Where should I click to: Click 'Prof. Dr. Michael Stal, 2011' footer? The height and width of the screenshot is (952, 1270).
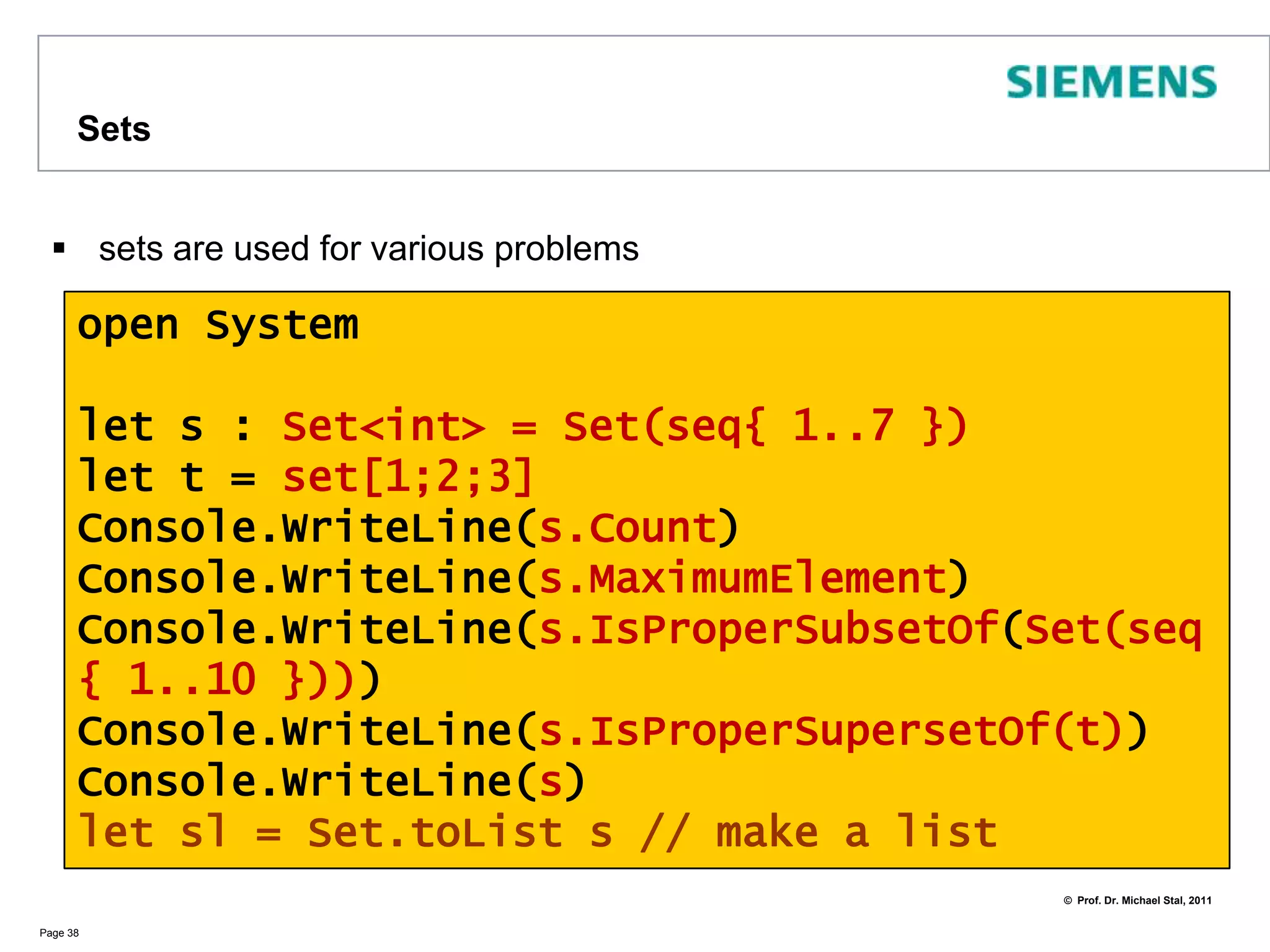point(1144,901)
